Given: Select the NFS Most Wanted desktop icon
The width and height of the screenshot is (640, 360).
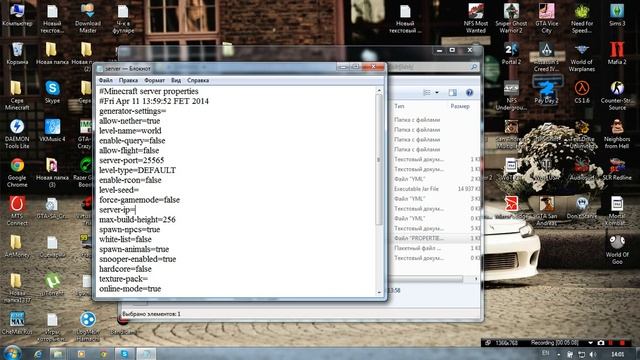Looking at the screenshot, I should (x=476, y=19).
